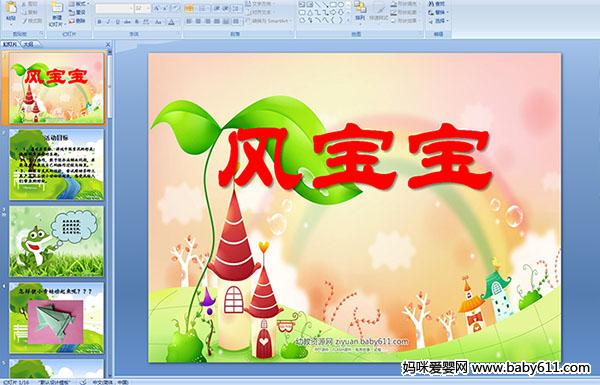This screenshot has height=385, width=600.
Task: Toggle Italic formatting
Action: pos(108,22)
